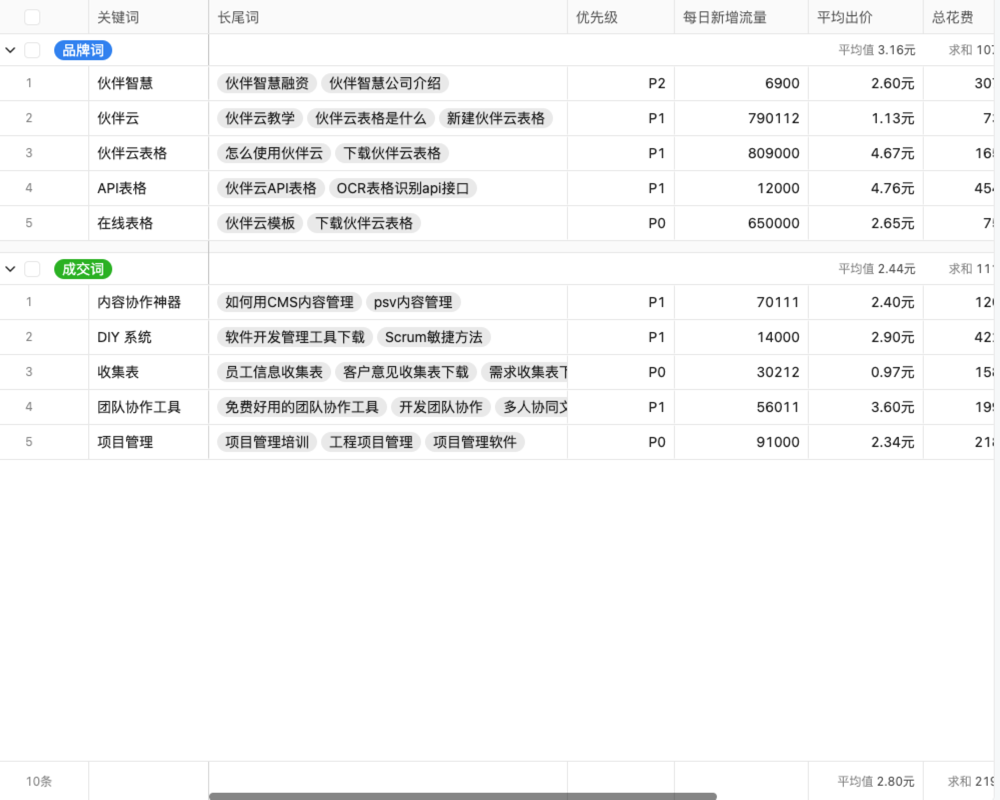The width and height of the screenshot is (1000, 800).
Task: Collapse the 品牌词 group
Action: [11, 50]
